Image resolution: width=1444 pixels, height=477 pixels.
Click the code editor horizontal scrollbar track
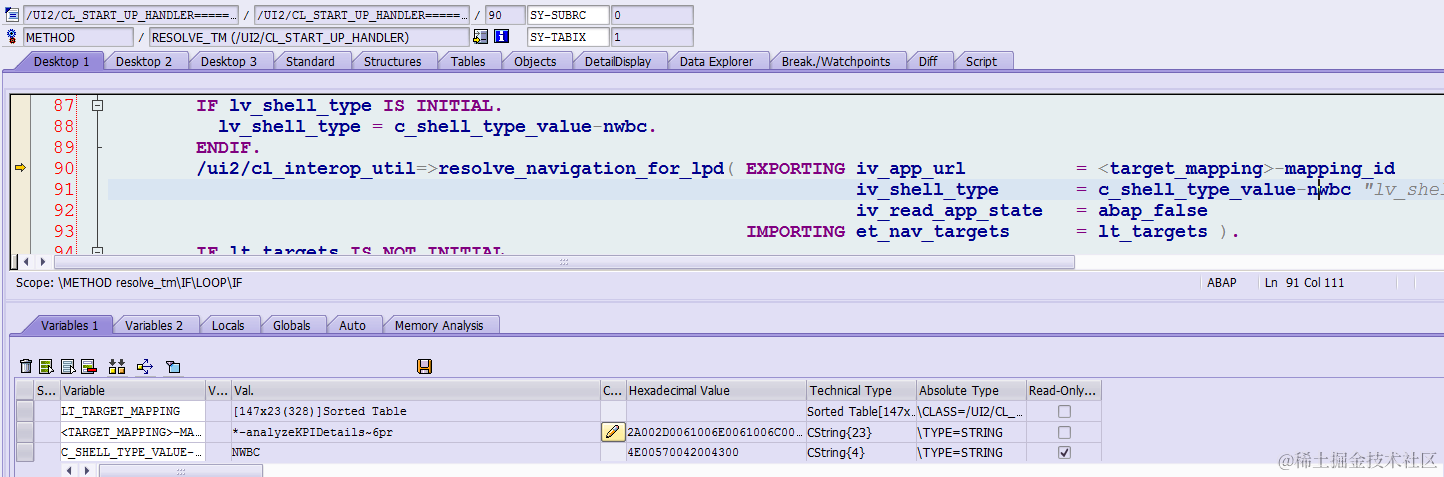[564, 262]
